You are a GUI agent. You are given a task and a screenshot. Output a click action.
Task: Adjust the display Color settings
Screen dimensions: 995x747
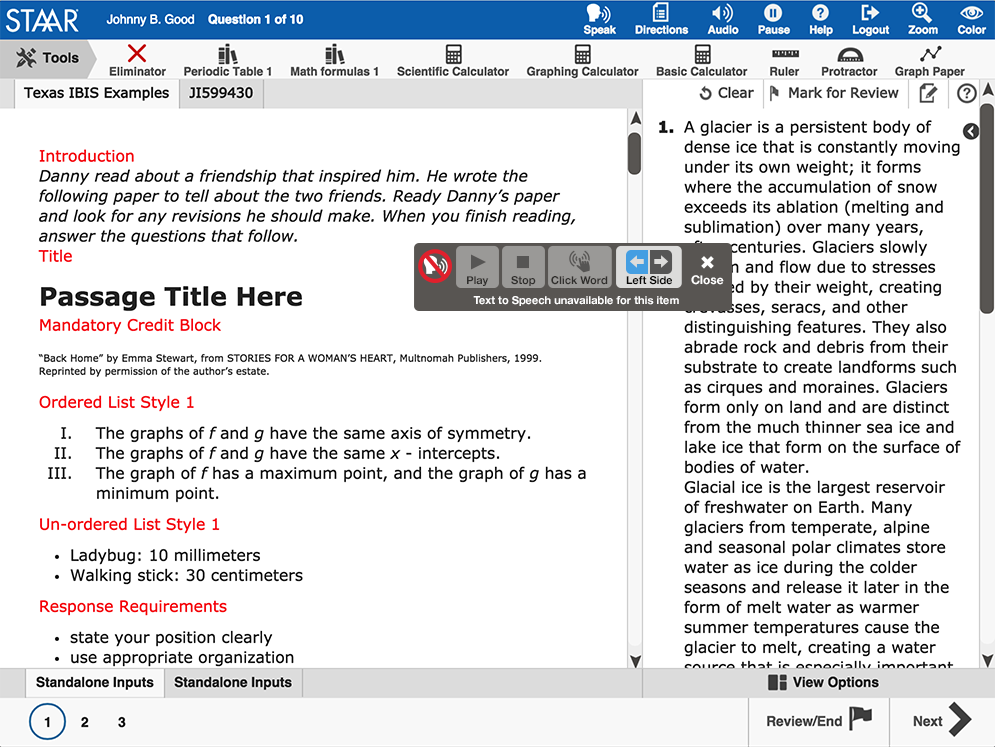click(x=971, y=18)
